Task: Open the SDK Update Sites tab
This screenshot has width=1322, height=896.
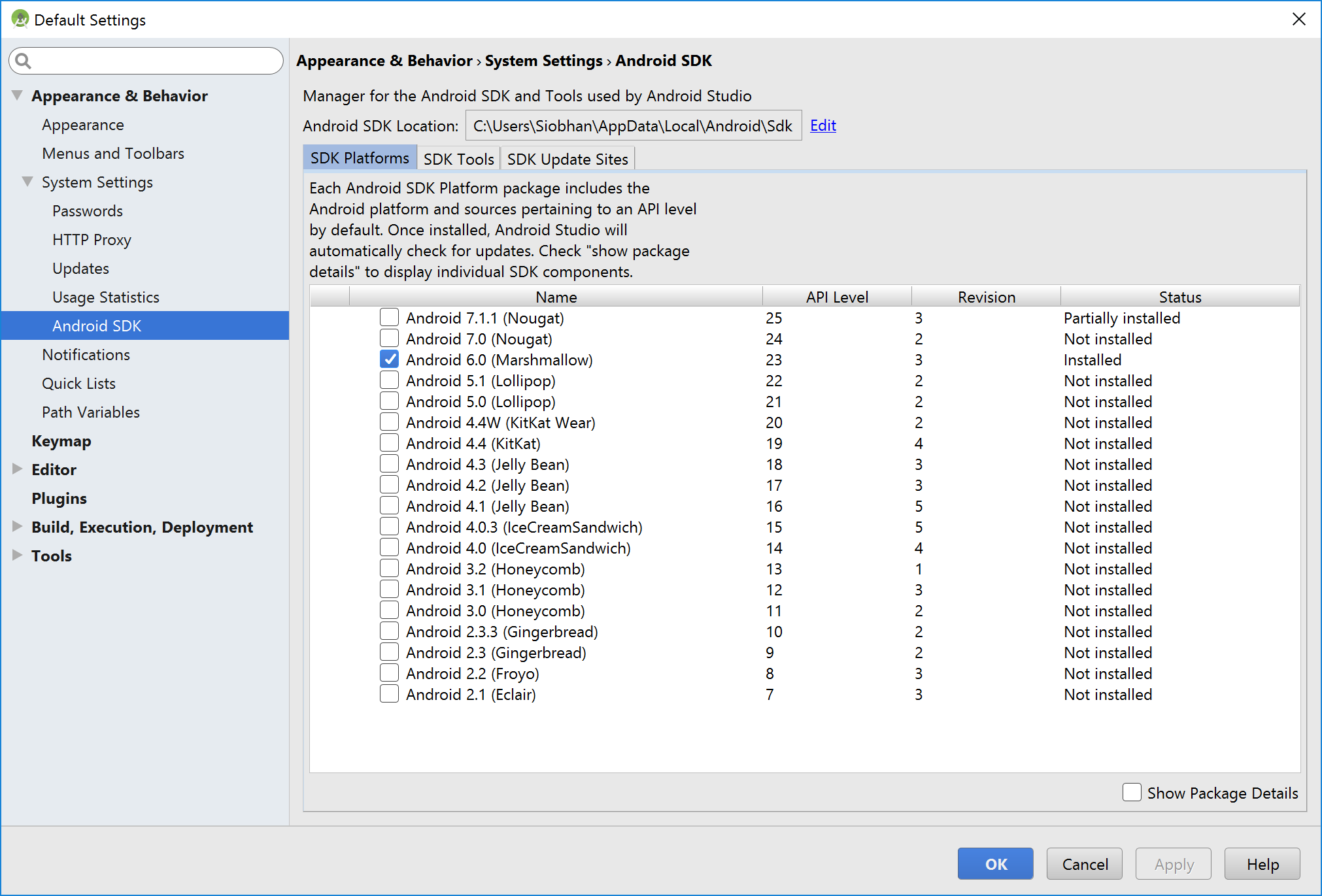Action: tap(566, 158)
